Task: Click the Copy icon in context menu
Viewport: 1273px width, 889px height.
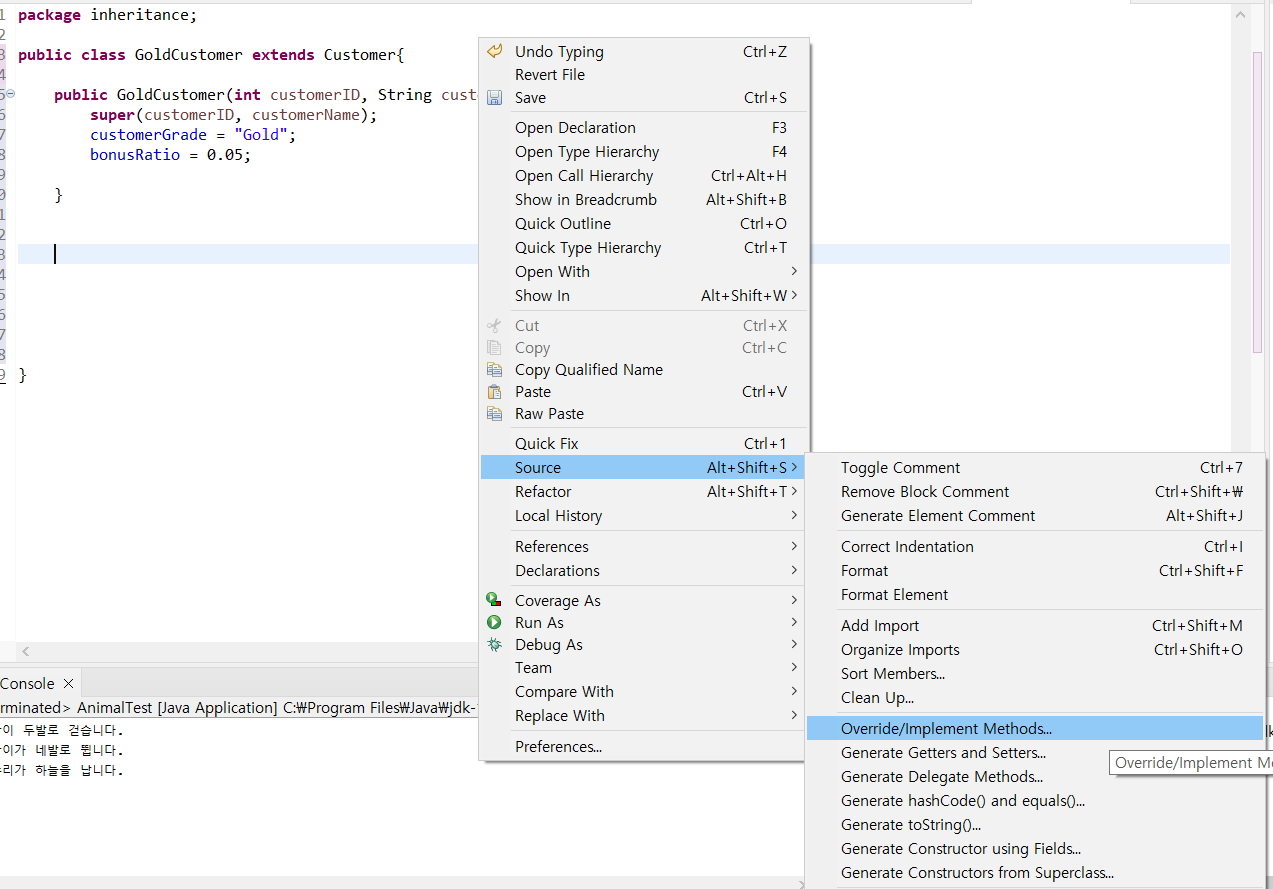Action: coord(494,348)
